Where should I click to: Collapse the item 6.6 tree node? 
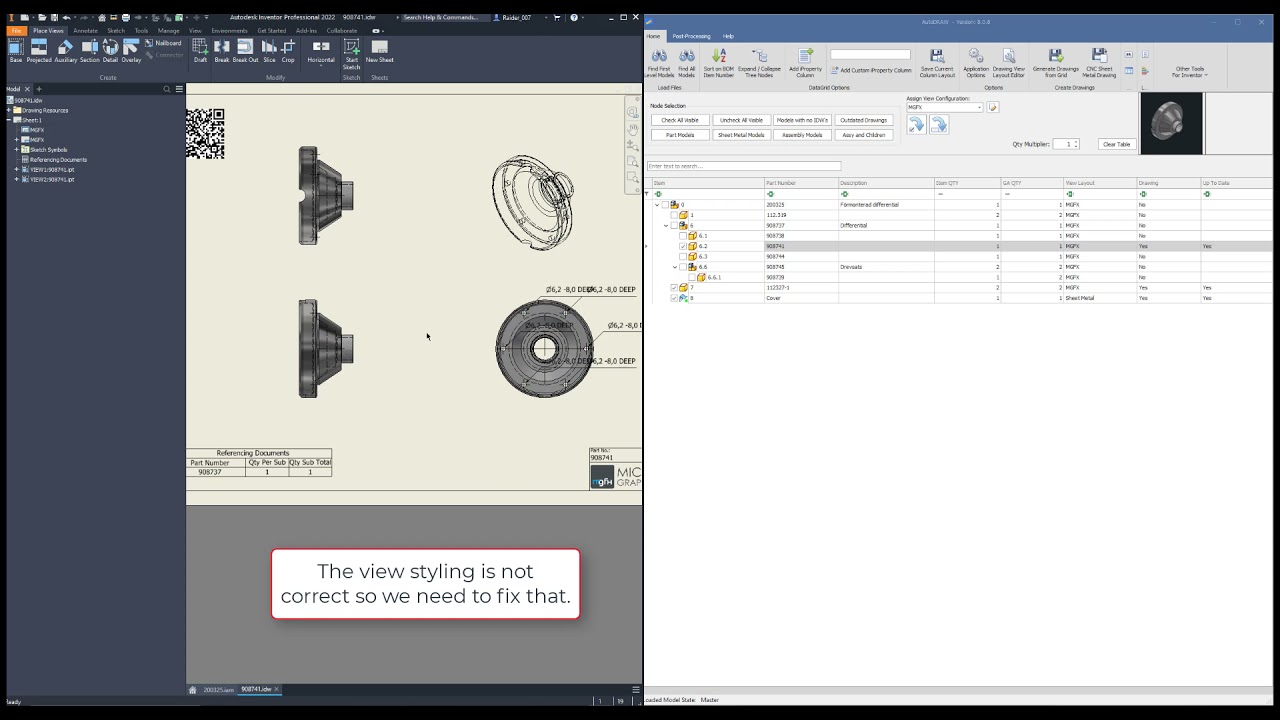tap(675, 267)
